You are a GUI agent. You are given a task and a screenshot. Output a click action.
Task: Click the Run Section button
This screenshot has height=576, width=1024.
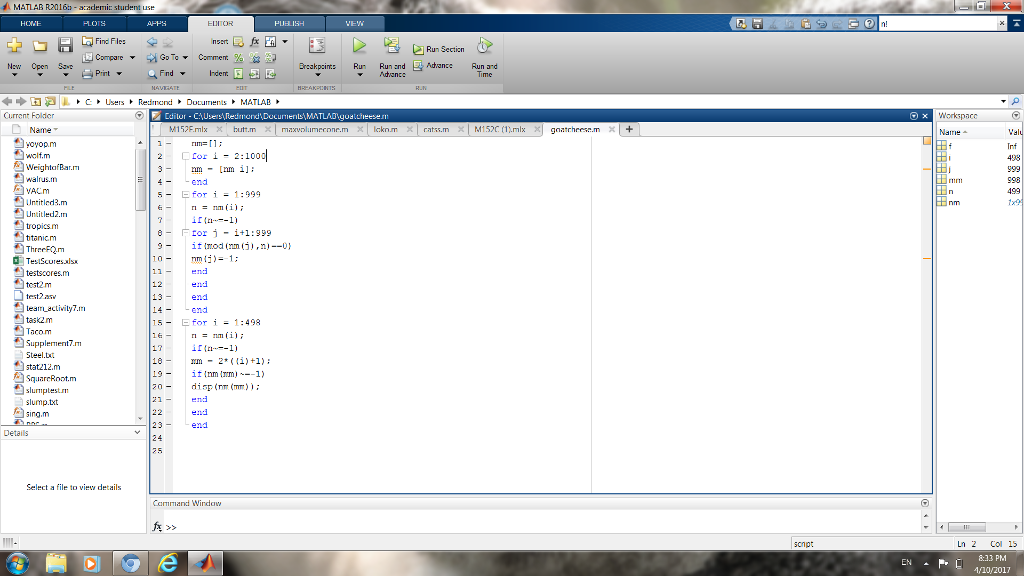(x=439, y=49)
